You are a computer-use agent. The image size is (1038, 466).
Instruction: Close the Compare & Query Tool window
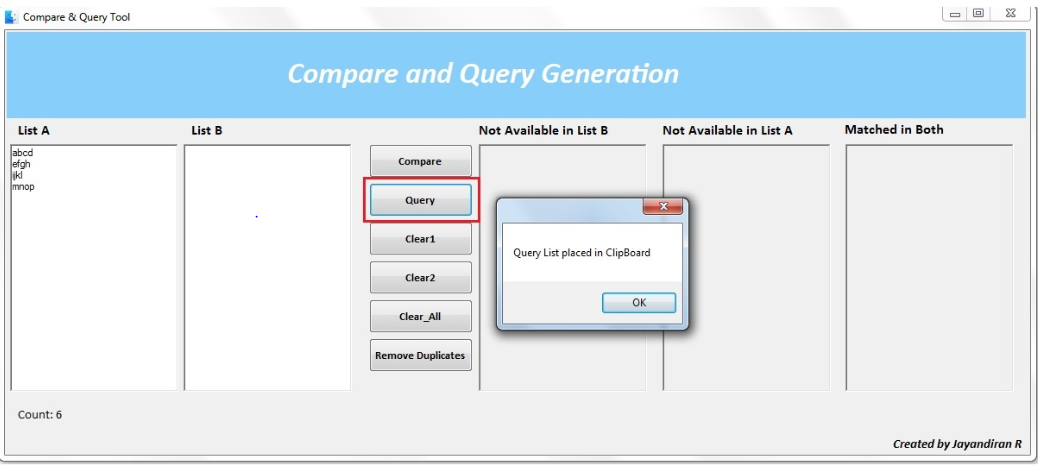coord(1010,13)
